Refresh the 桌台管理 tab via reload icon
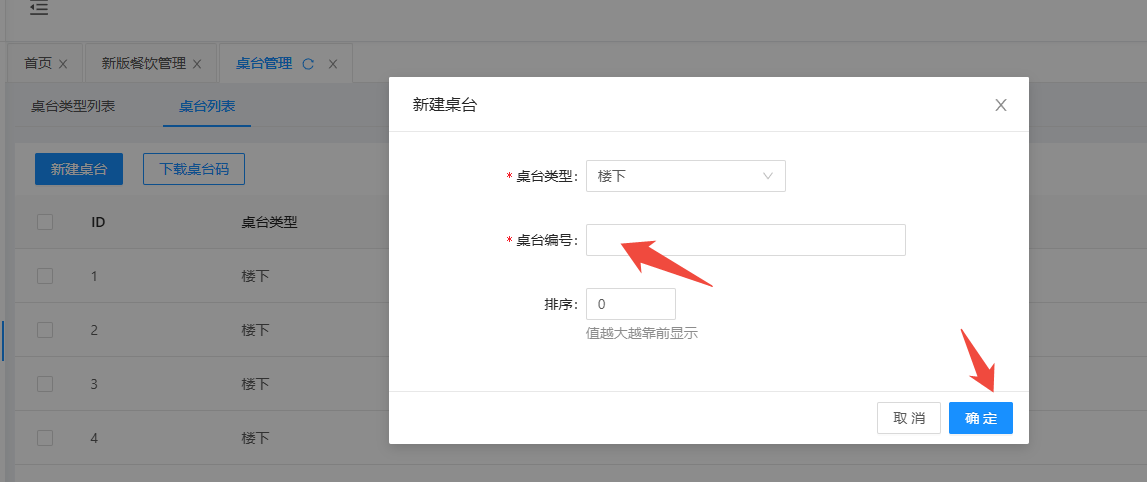The height and width of the screenshot is (482, 1147). click(x=308, y=64)
